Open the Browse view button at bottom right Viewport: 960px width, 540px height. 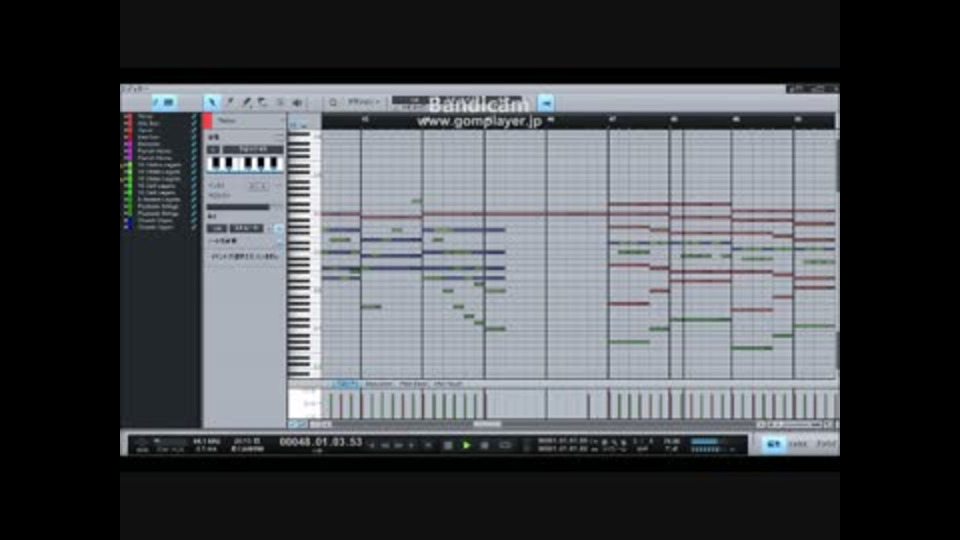tap(825, 444)
